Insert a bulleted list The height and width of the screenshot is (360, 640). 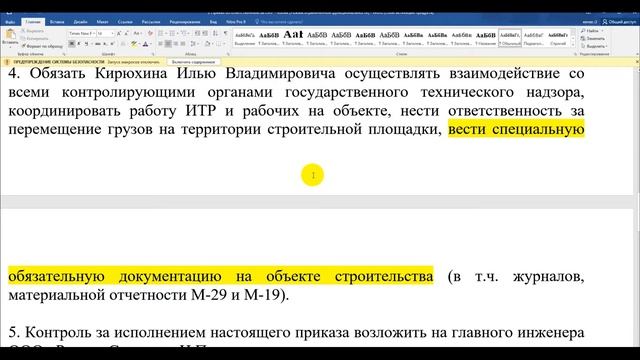point(161,33)
